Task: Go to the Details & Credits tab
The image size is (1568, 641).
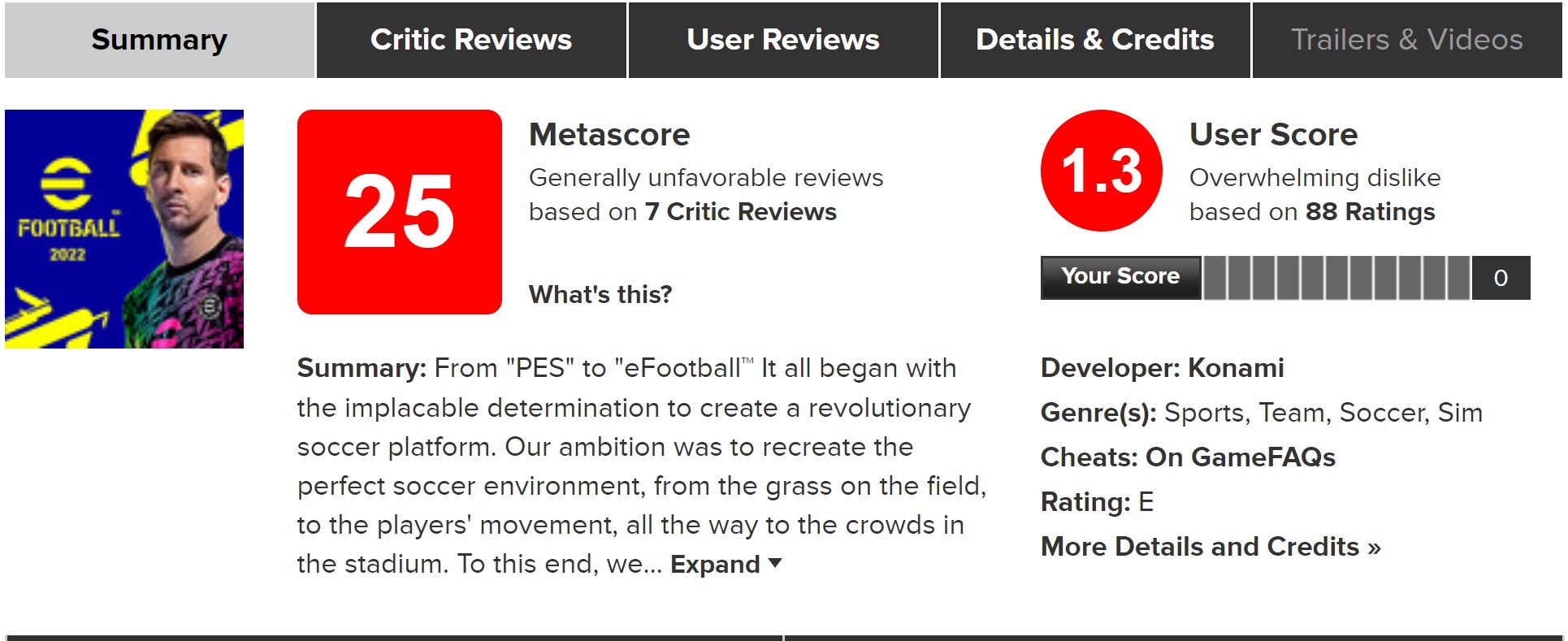Action: tap(1094, 40)
